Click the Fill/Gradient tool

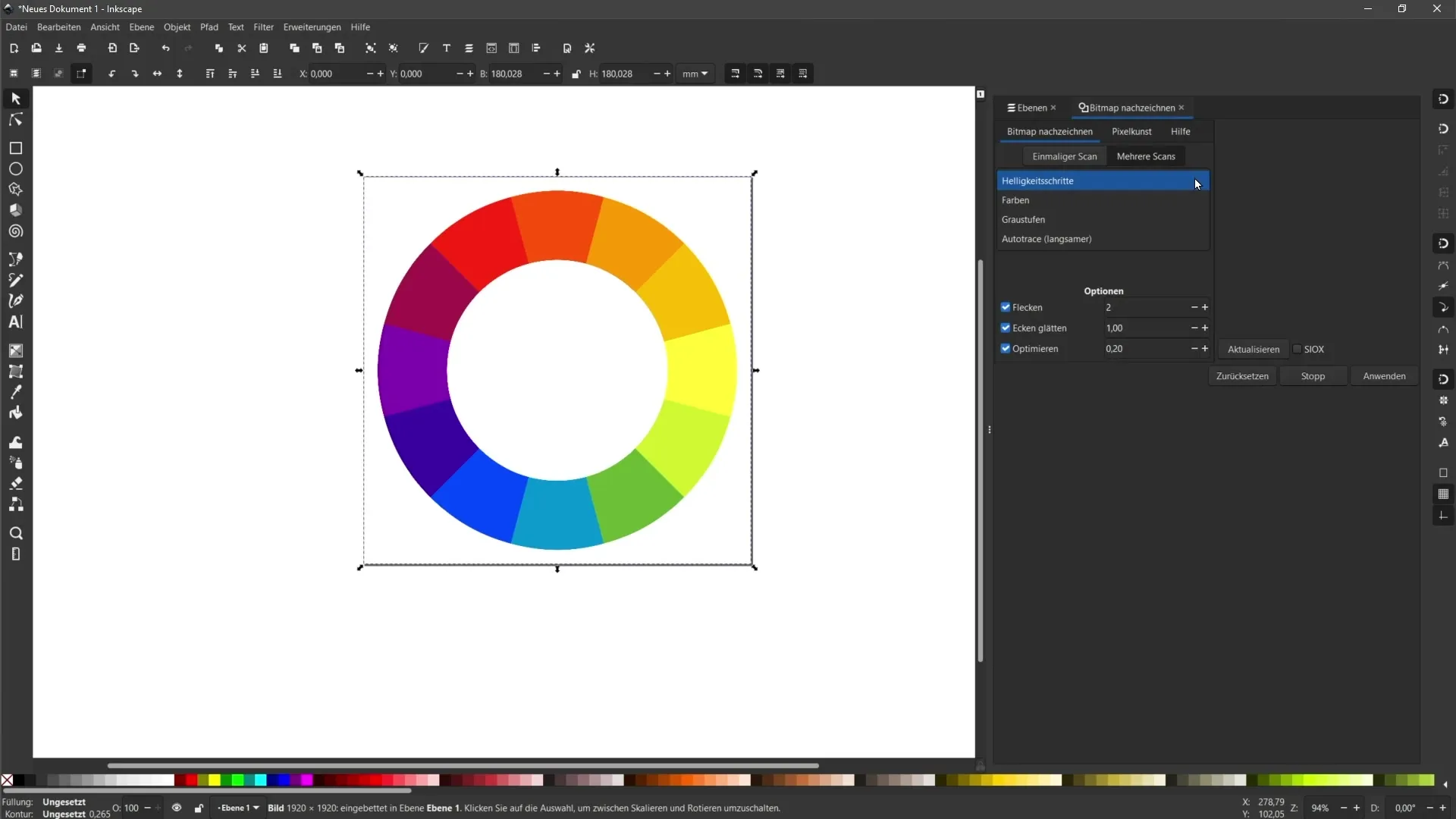pyautogui.click(x=15, y=350)
